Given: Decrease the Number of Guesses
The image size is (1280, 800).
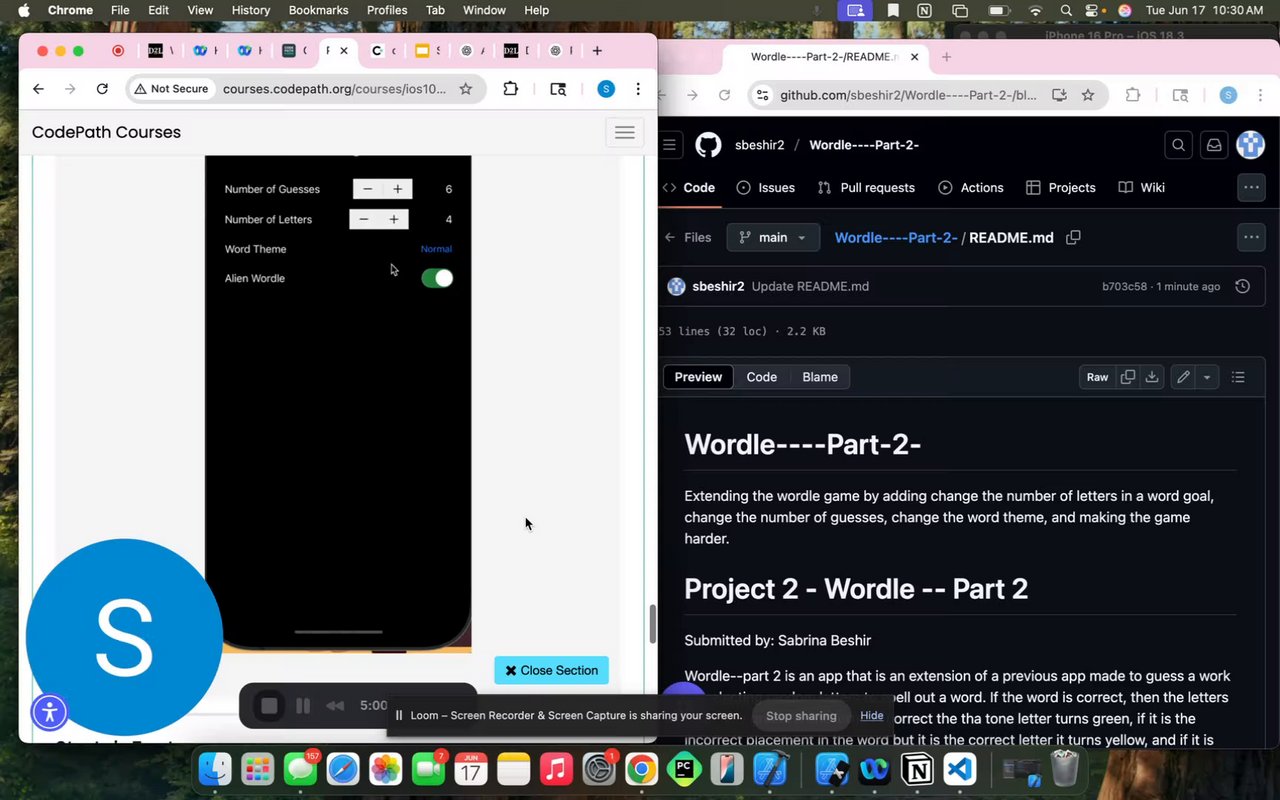Looking at the screenshot, I should (x=368, y=189).
